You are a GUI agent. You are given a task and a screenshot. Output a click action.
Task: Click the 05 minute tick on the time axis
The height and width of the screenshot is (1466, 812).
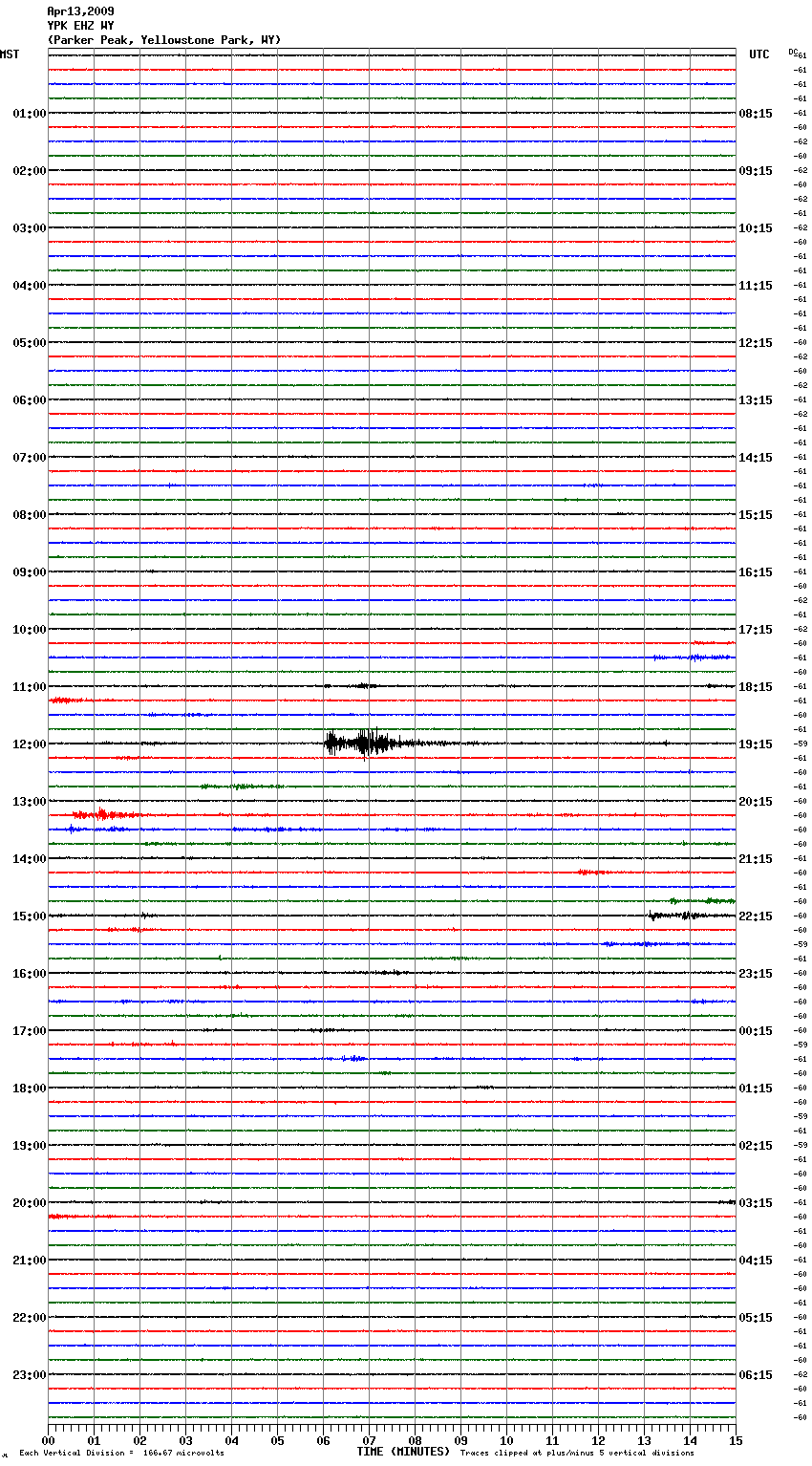pos(277,1440)
